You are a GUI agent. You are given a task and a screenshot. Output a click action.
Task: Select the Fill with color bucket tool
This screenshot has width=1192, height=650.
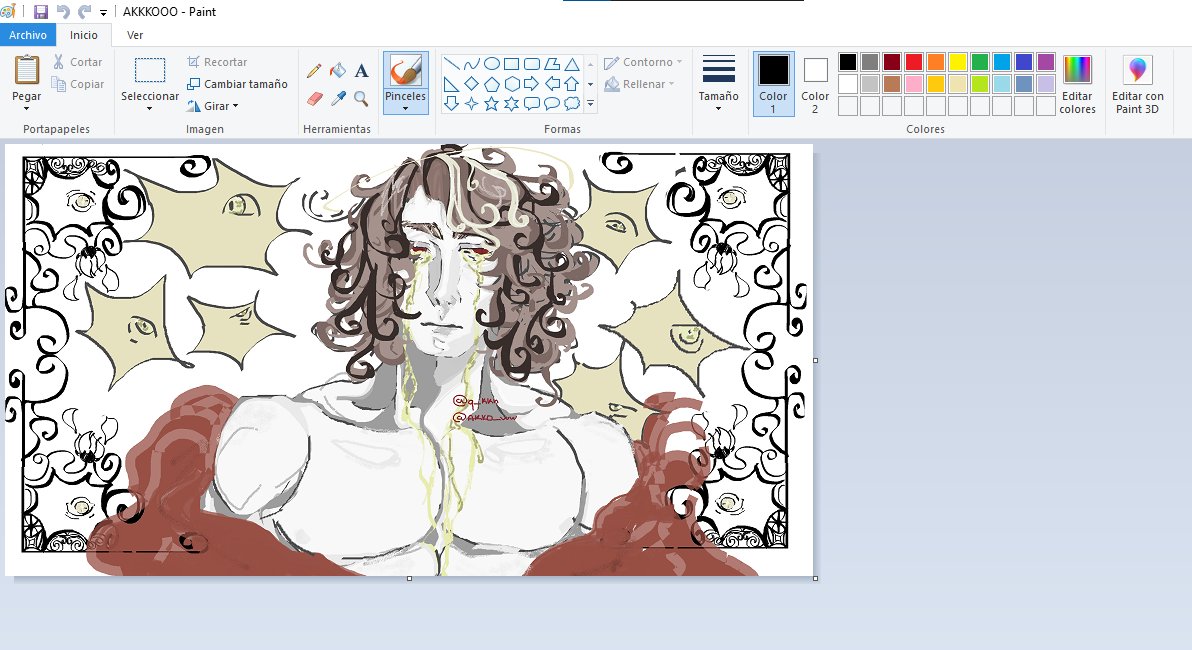coord(338,71)
